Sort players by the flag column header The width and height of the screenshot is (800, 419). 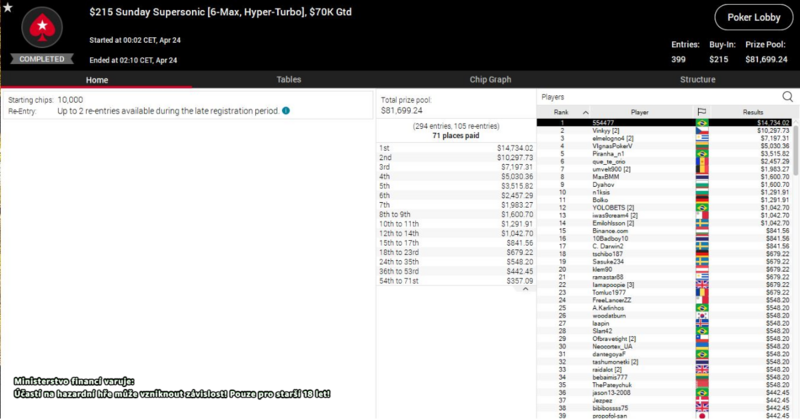702,112
